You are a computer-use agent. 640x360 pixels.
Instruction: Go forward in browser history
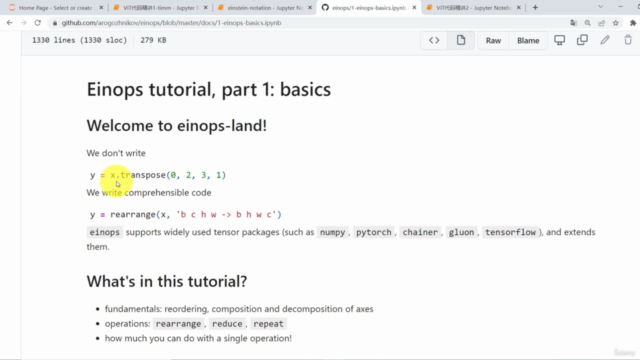(23, 23)
